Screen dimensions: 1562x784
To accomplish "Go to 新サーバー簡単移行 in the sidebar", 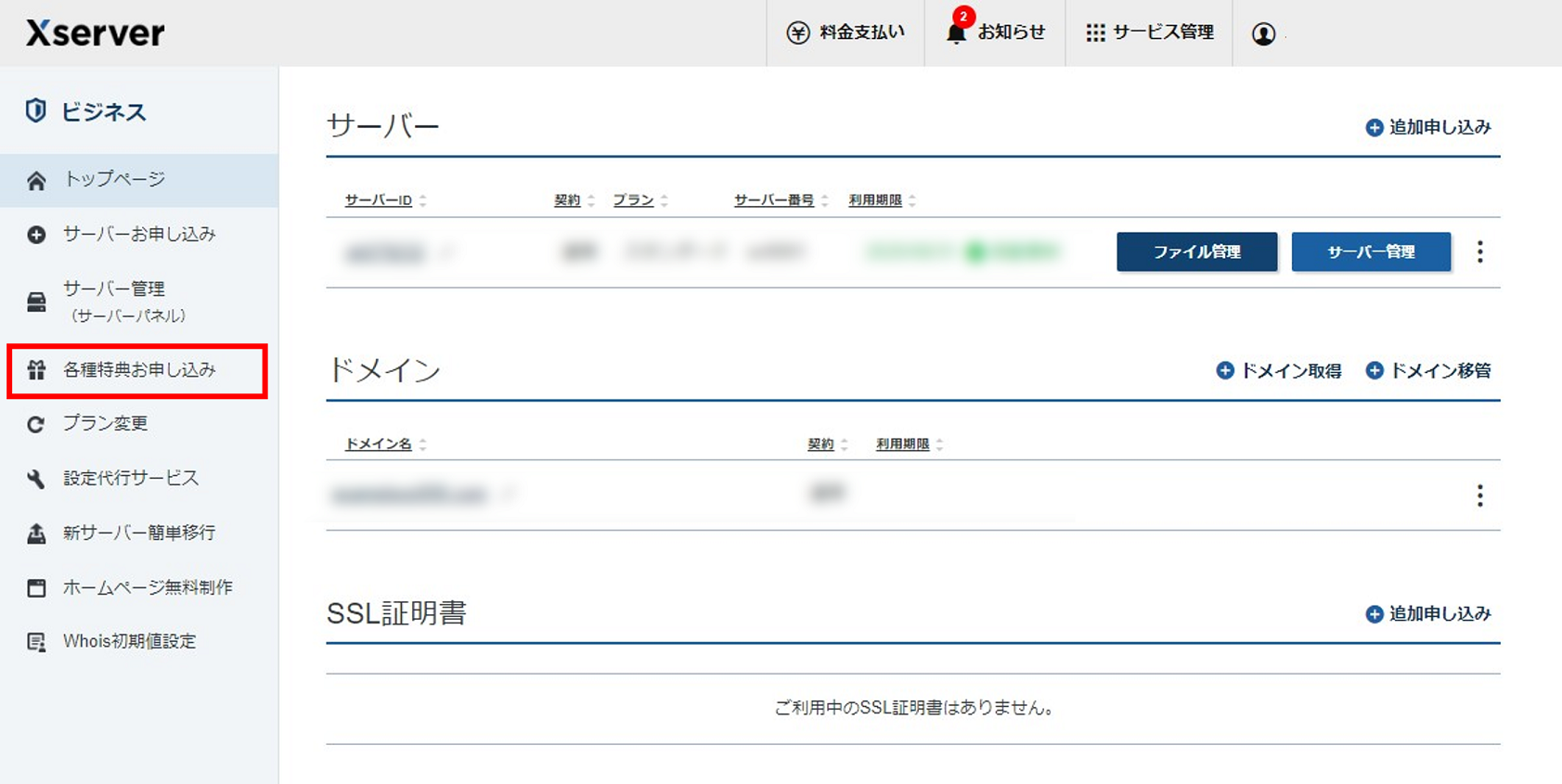I will (x=138, y=533).
